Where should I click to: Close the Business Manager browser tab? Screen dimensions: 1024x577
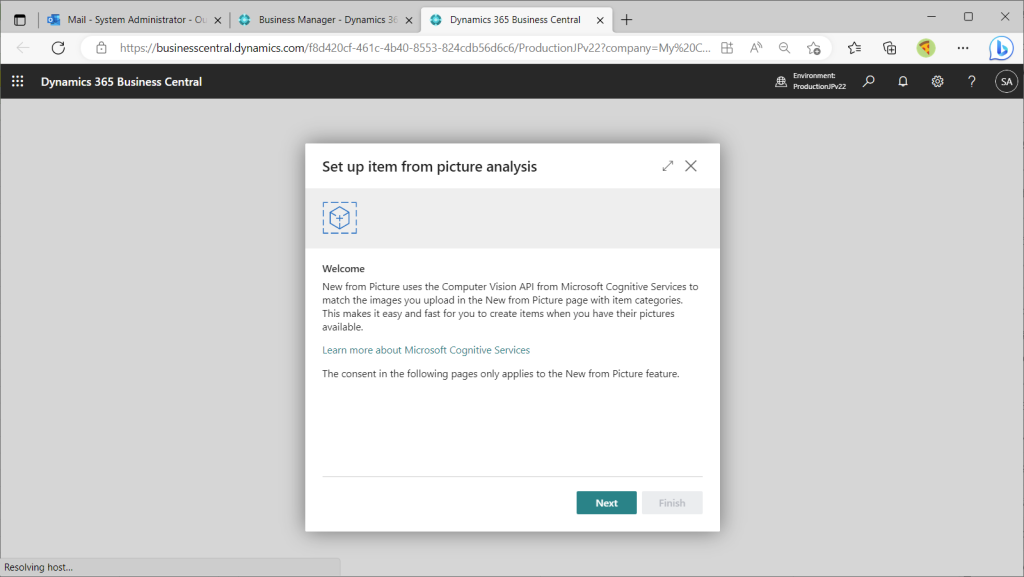pos(409,20)
